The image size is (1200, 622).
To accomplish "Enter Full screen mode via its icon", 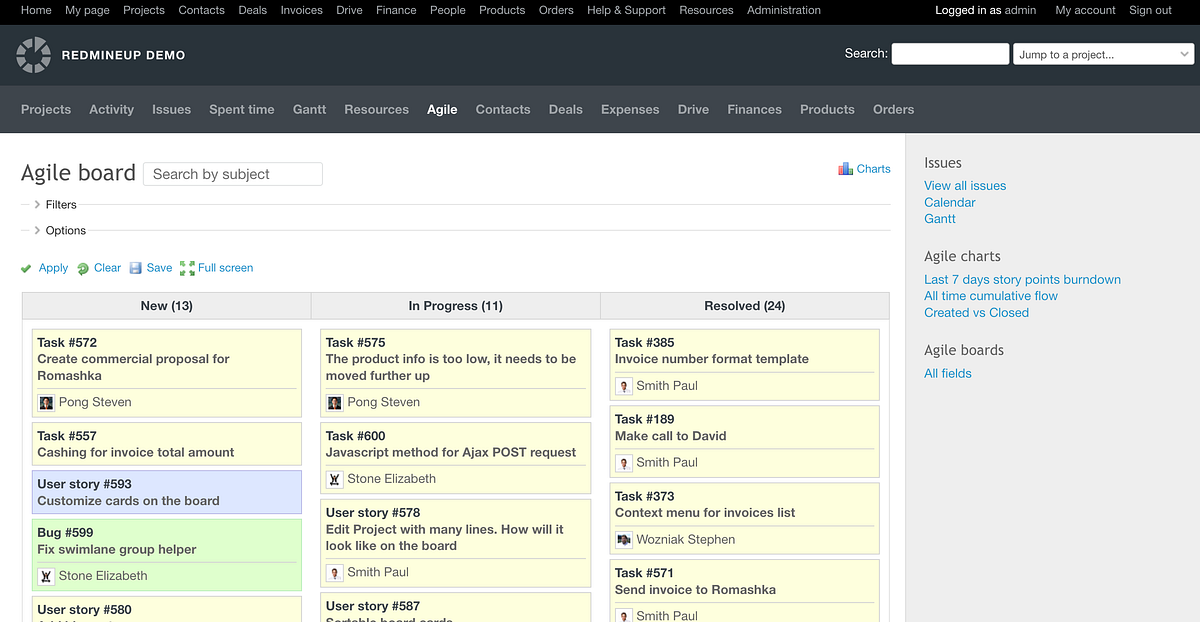I will tap(186, 268).
